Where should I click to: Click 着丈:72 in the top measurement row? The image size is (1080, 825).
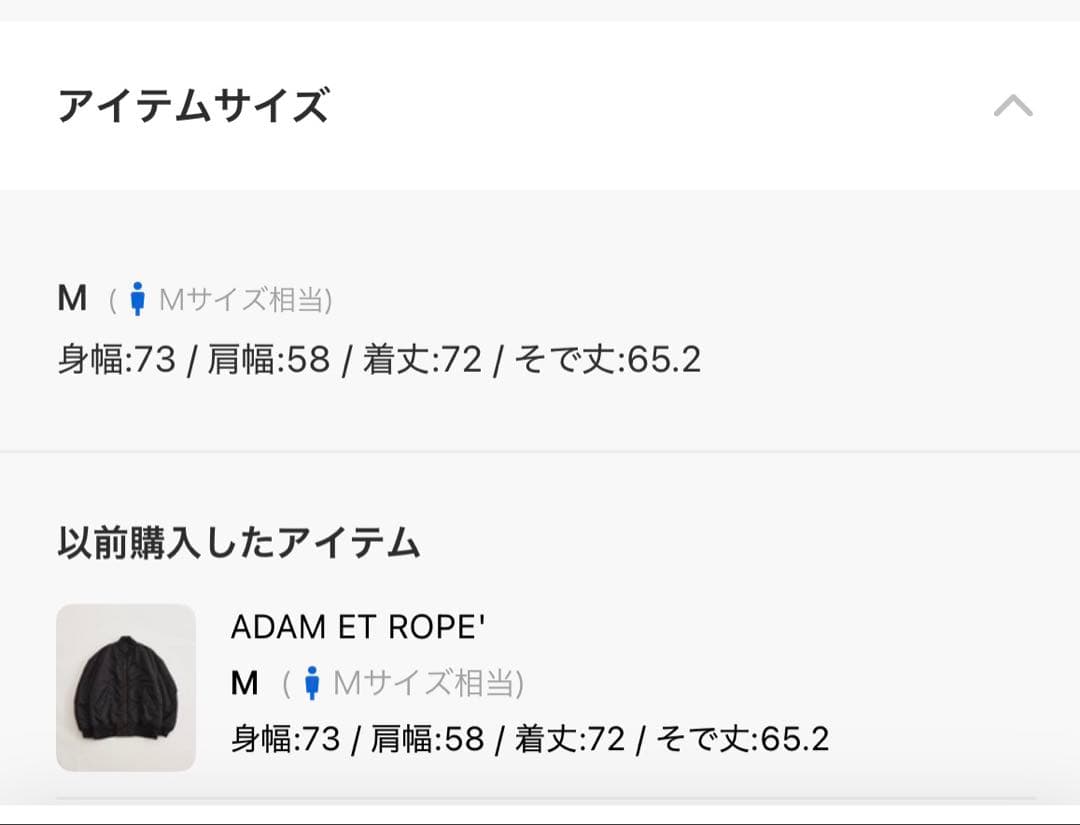click(422, 360)
